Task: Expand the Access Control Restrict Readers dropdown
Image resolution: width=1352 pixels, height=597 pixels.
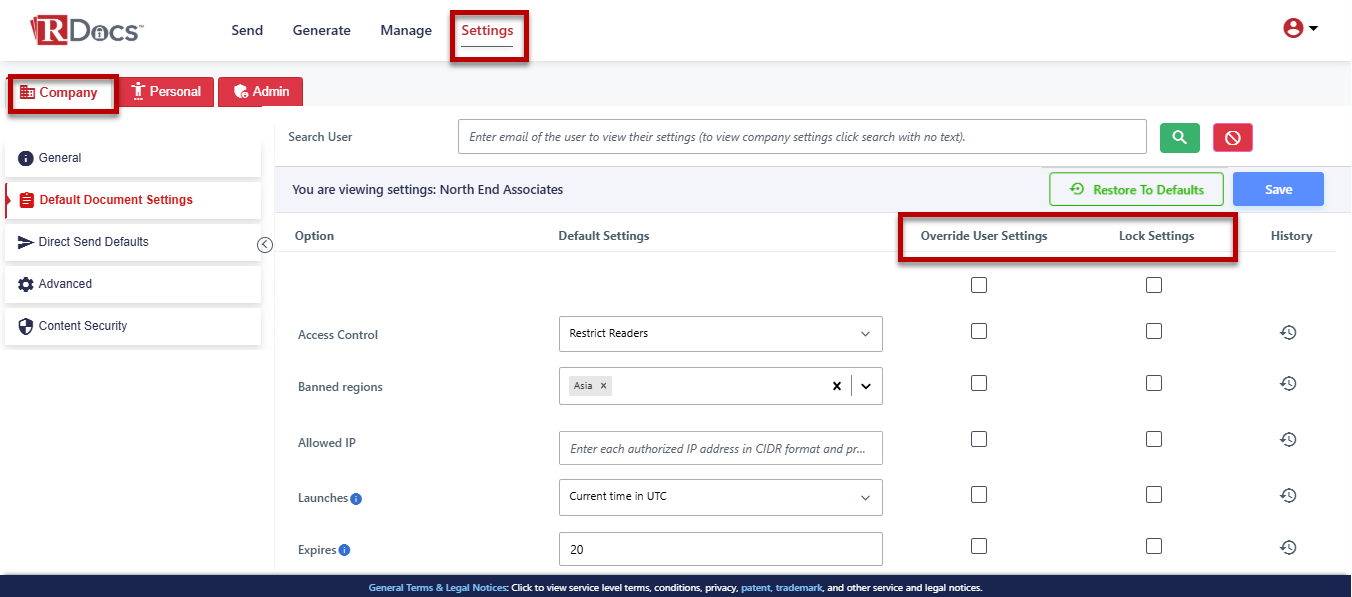Action: [x=720, y=334]
